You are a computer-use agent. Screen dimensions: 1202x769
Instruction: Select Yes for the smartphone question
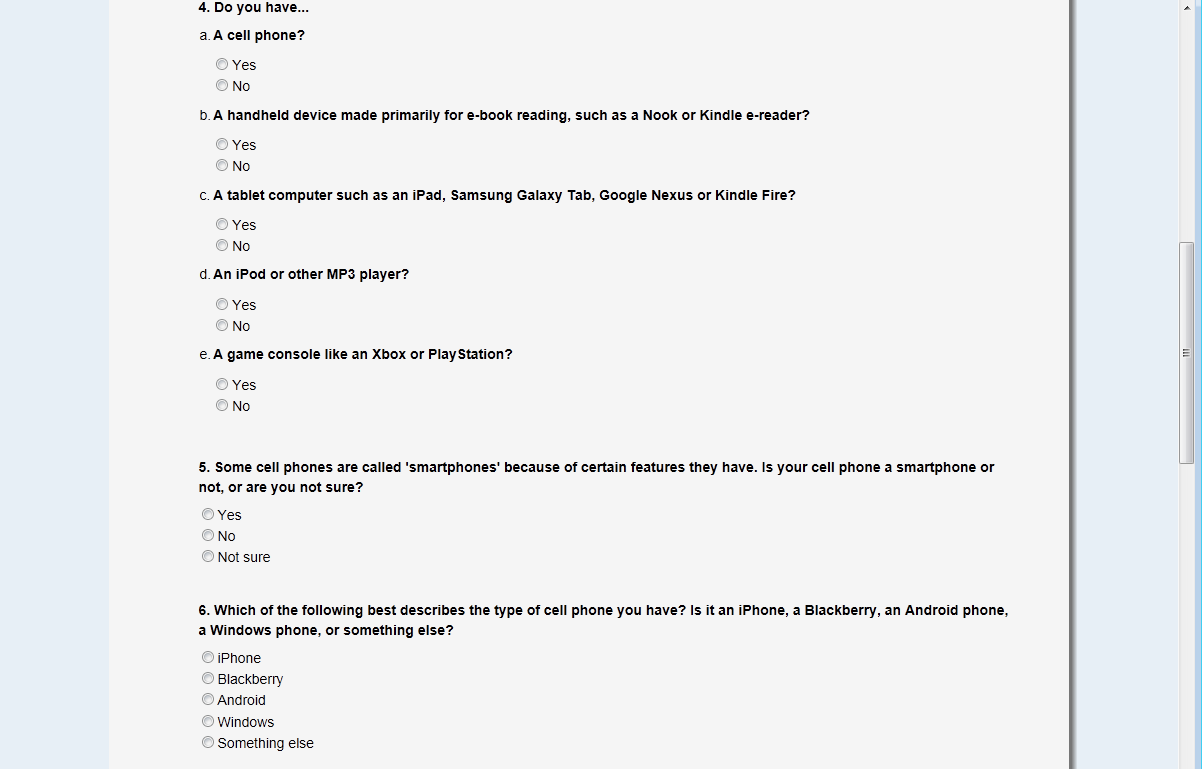pyautogui.click(x=208, y=514)
